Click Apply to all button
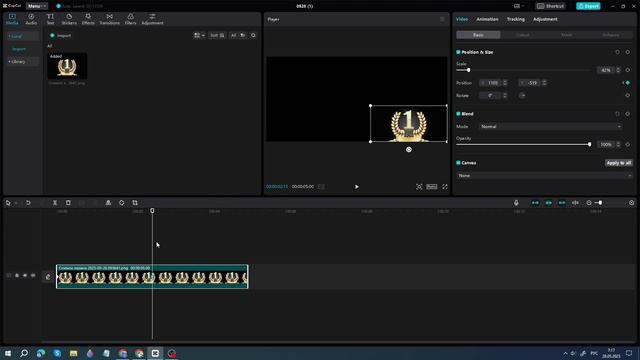Viewport: 640px width, 360px height. [619, 163]
